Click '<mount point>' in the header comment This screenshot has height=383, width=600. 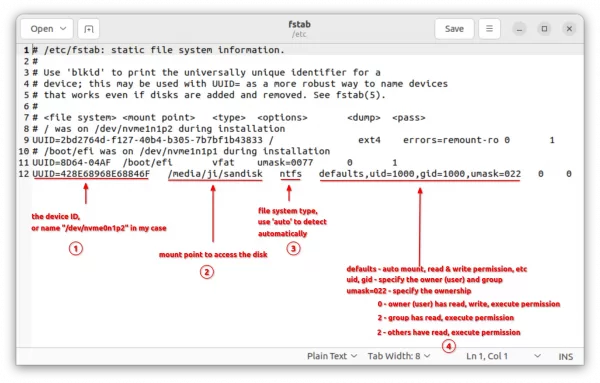(159, 117)
